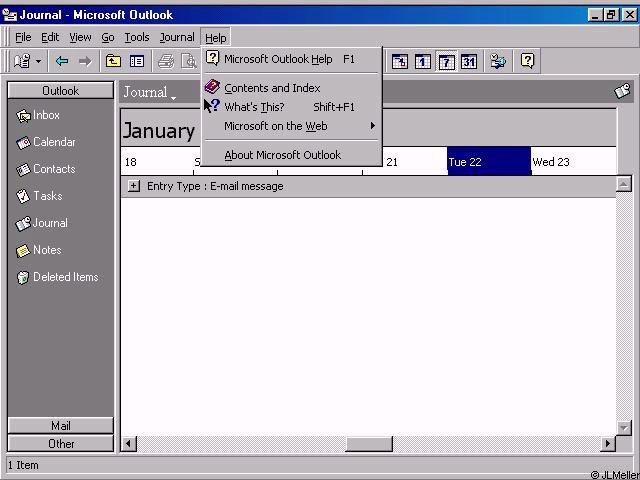Open the File menu
The image size is (640, 480).
23,38
